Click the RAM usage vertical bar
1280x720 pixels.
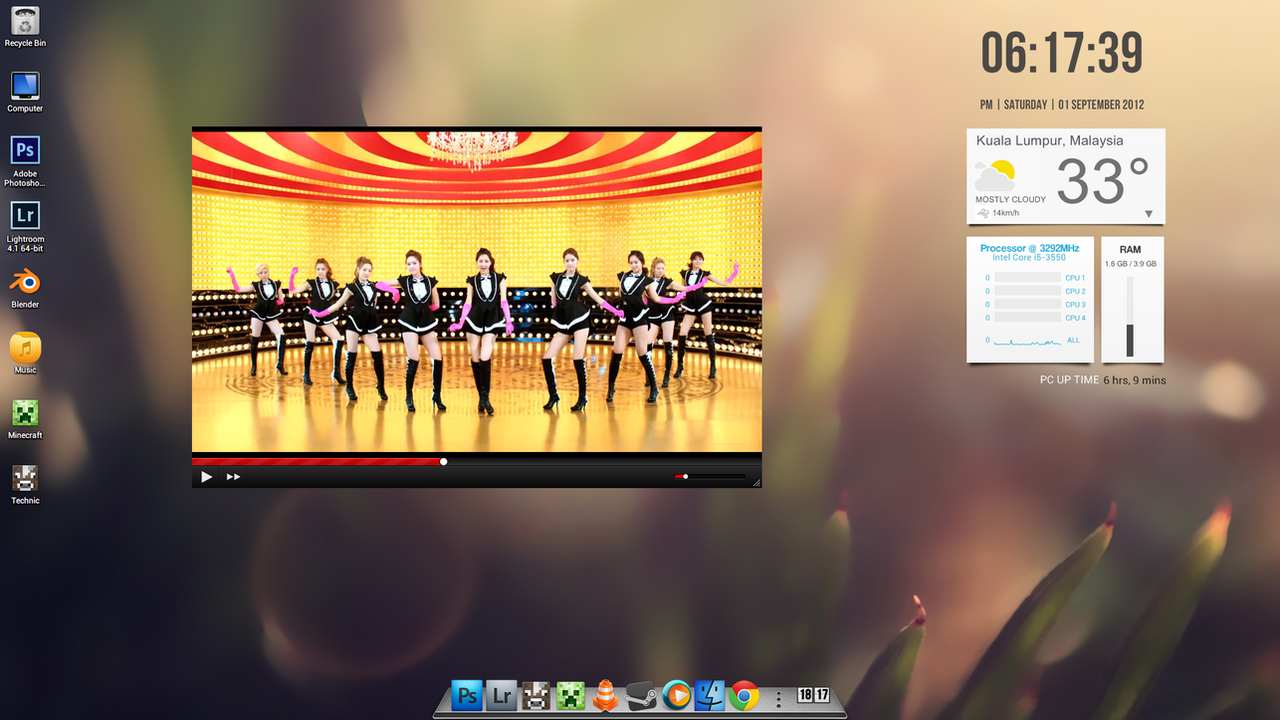(x=1130, y=316)
